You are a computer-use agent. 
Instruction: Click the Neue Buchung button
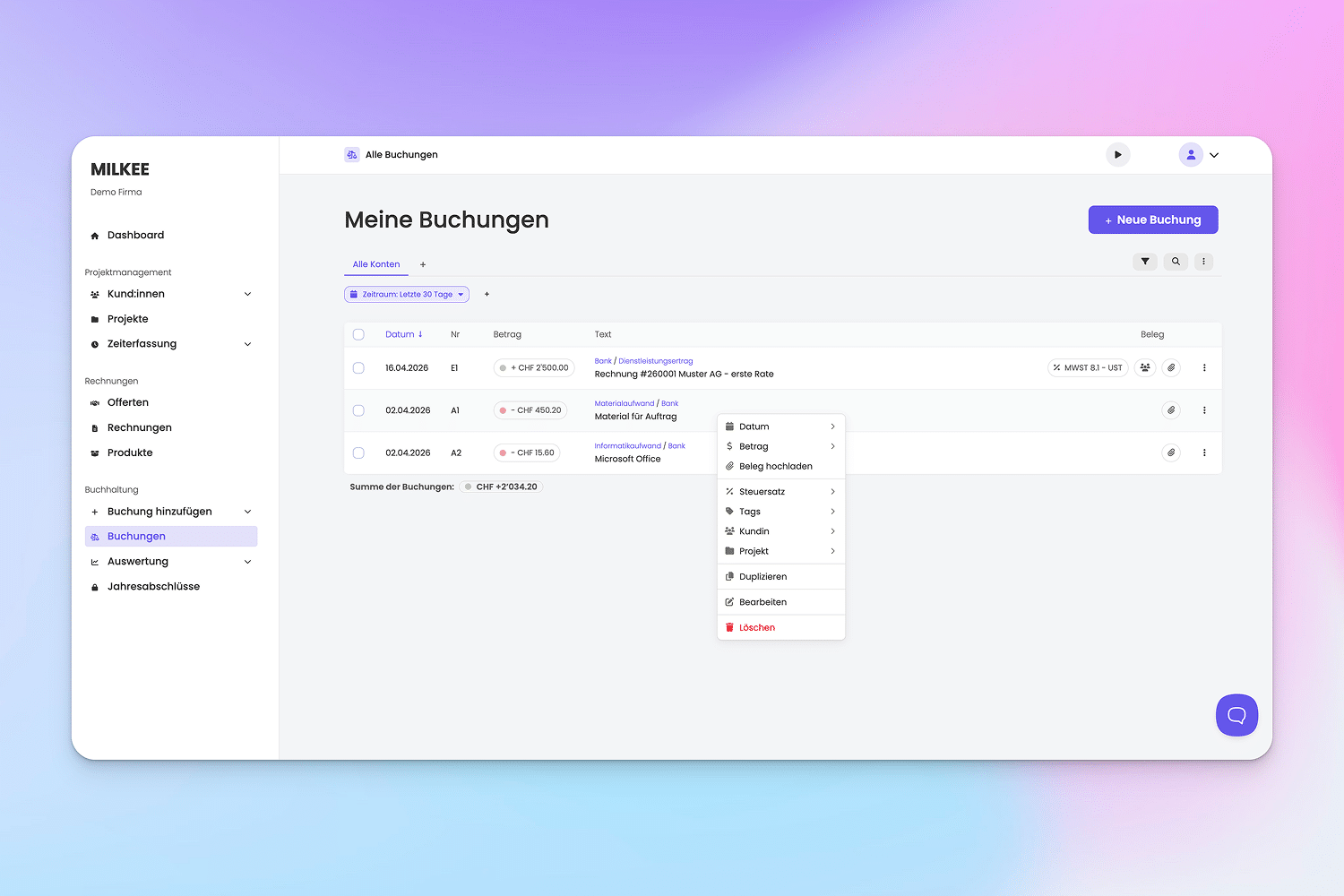tap(1152, 220)
